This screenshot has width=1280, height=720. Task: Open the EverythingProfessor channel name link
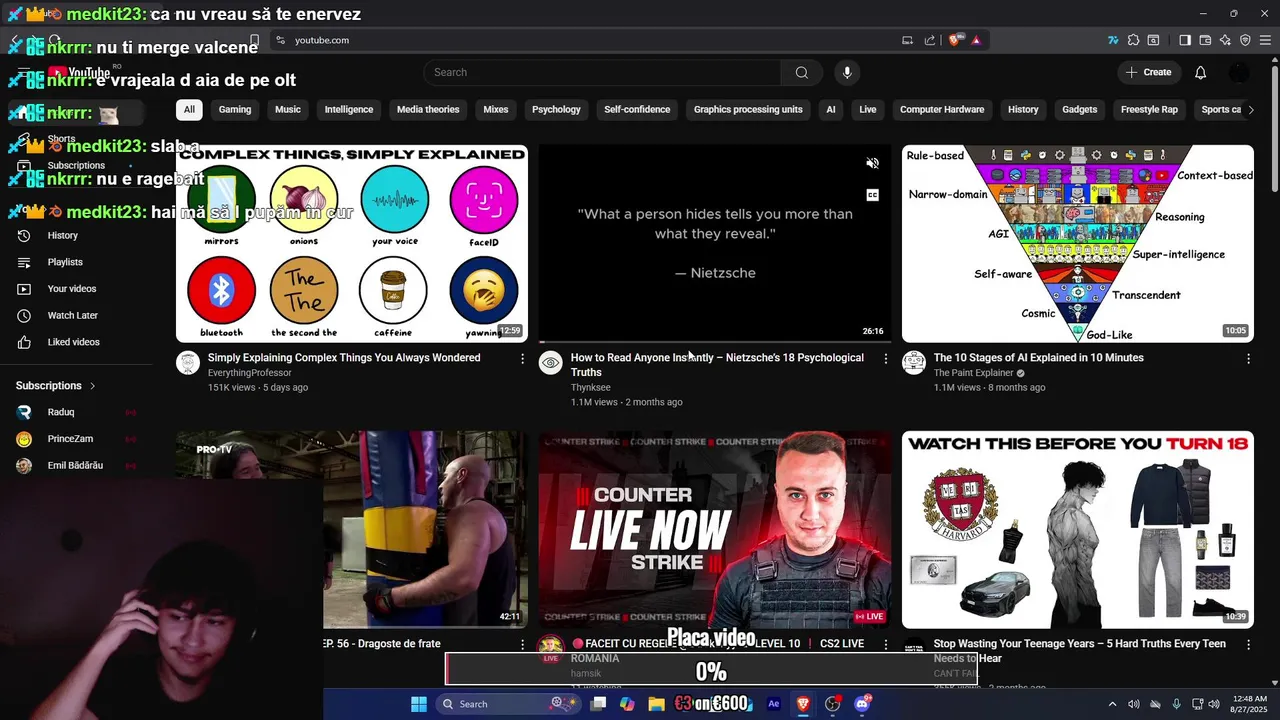click(250, 373)
